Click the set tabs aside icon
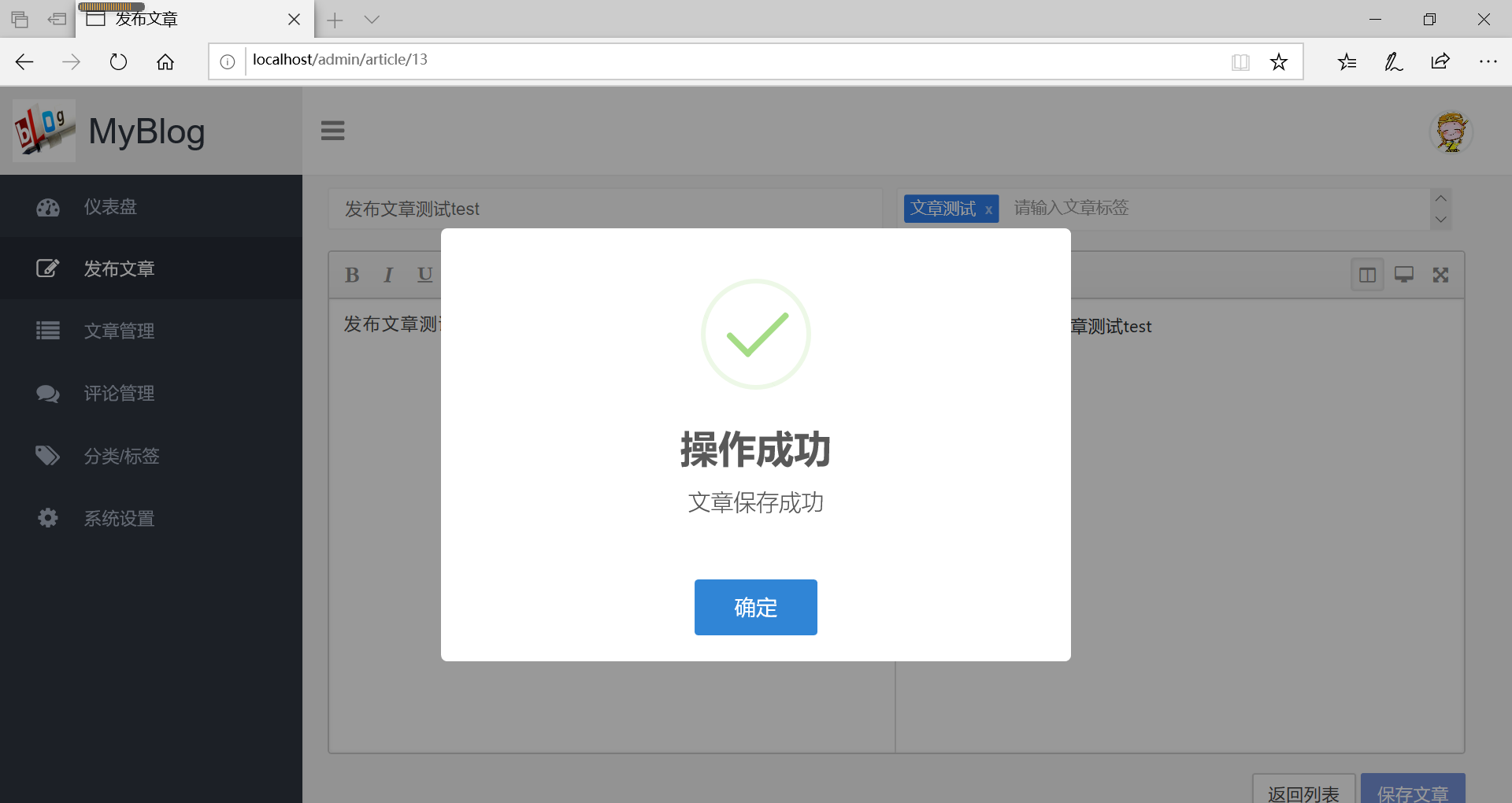 tap(57, 20)
